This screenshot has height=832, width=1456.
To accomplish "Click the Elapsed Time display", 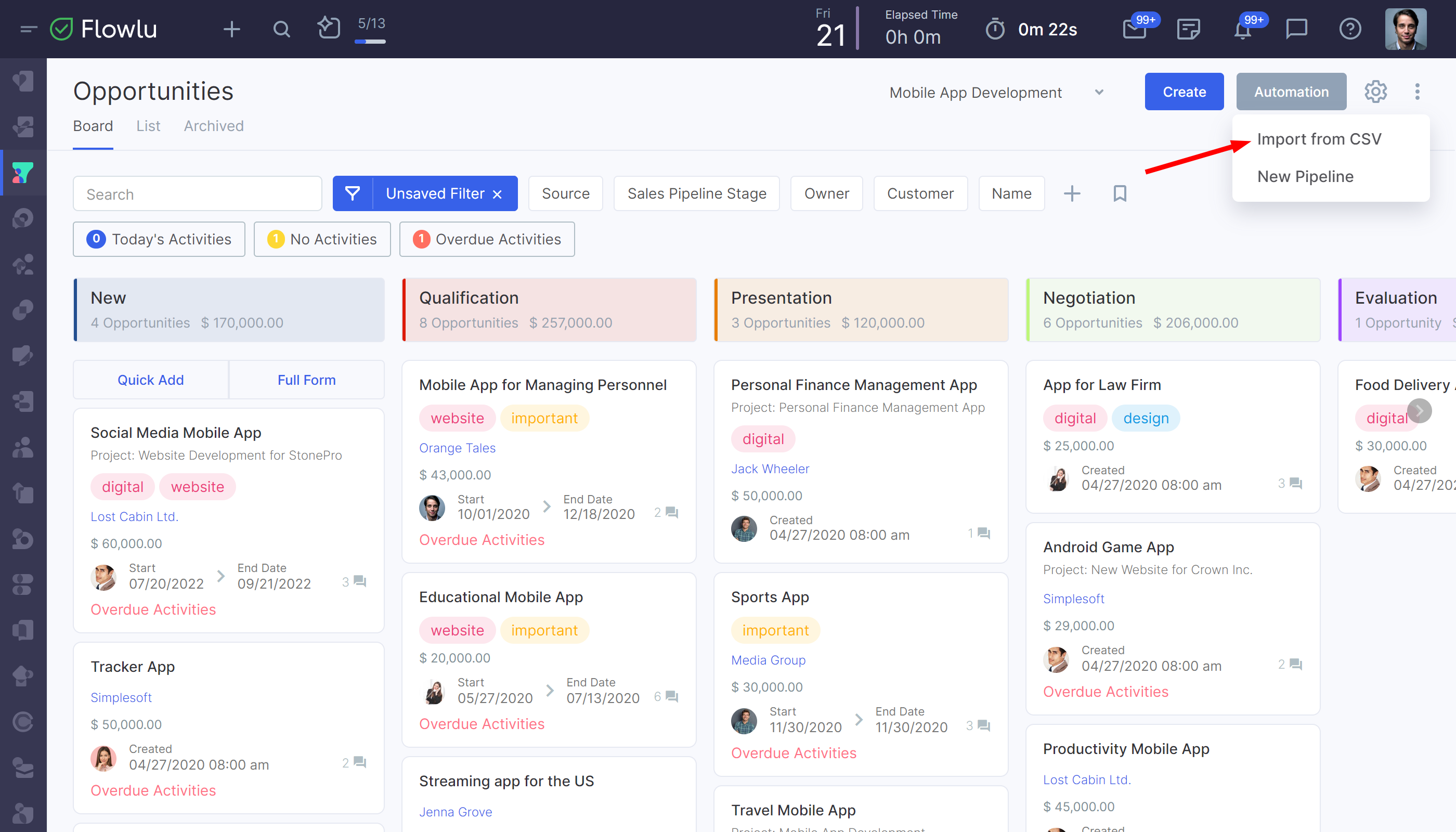I will [x=920, y=29].
